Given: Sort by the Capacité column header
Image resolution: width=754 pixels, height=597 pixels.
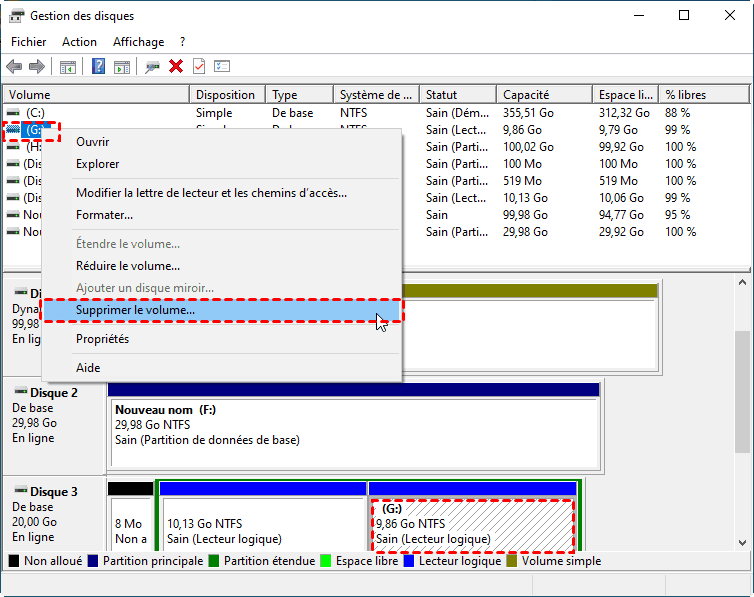Looking at the screenshot, I should click(x=545, y=95).
